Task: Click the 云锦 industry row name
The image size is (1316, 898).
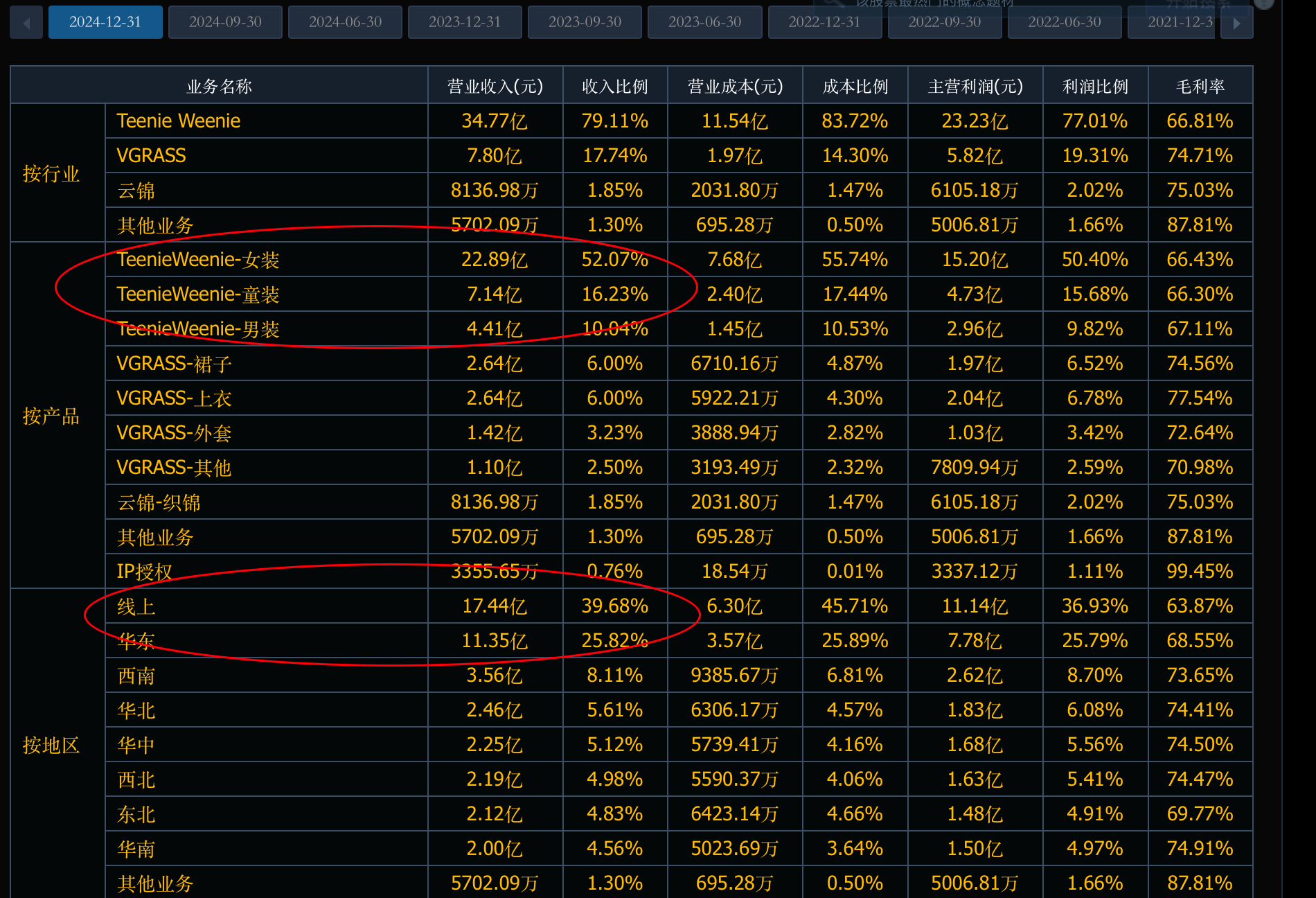Action: point(136,190)
